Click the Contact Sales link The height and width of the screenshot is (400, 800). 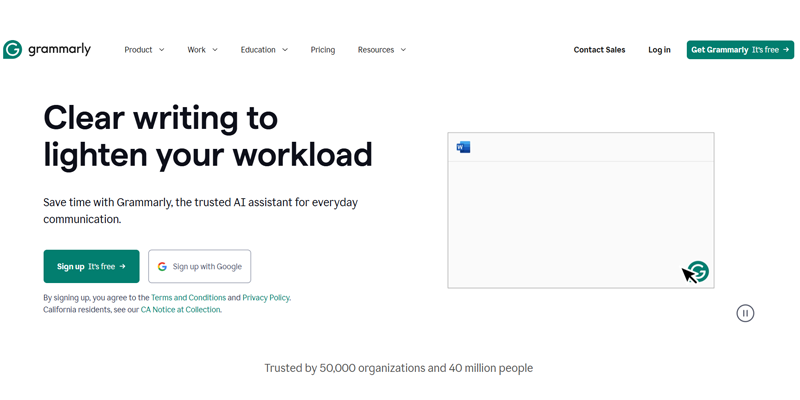(599, 49)
